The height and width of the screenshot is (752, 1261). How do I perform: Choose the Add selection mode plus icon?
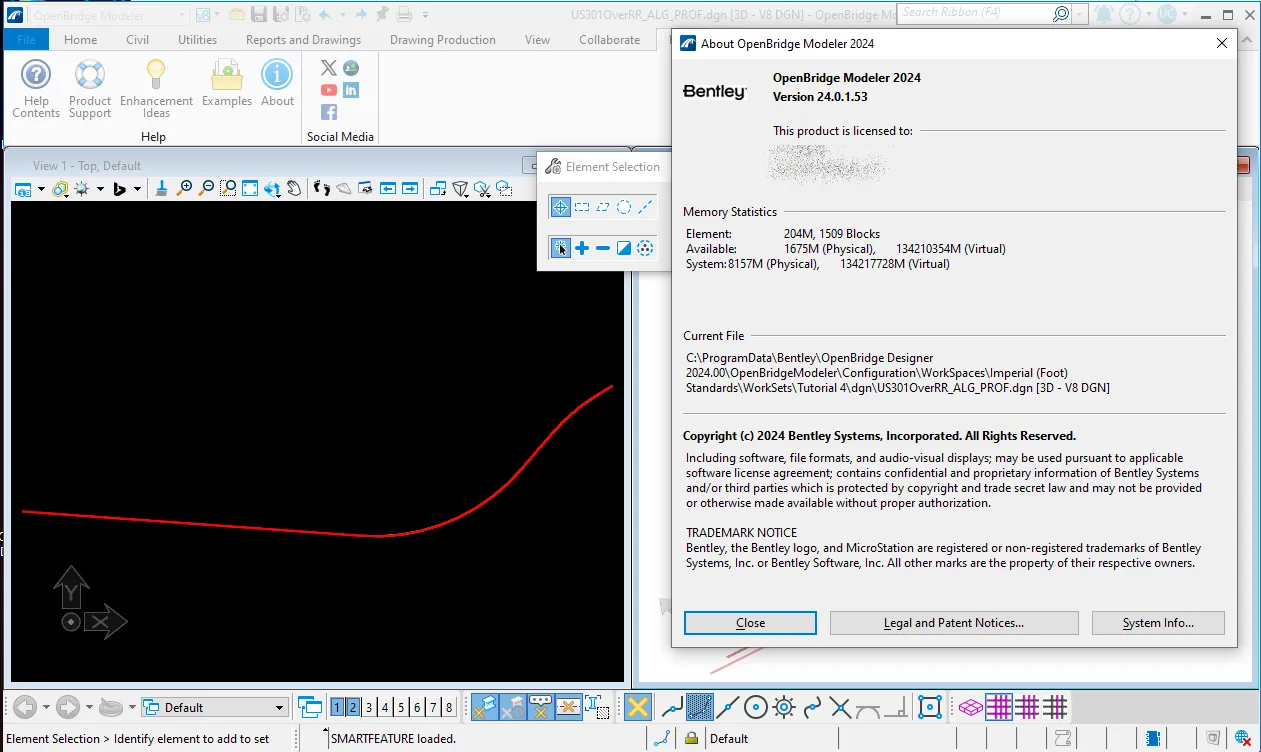pyautogui.click(x=582, y=248)
